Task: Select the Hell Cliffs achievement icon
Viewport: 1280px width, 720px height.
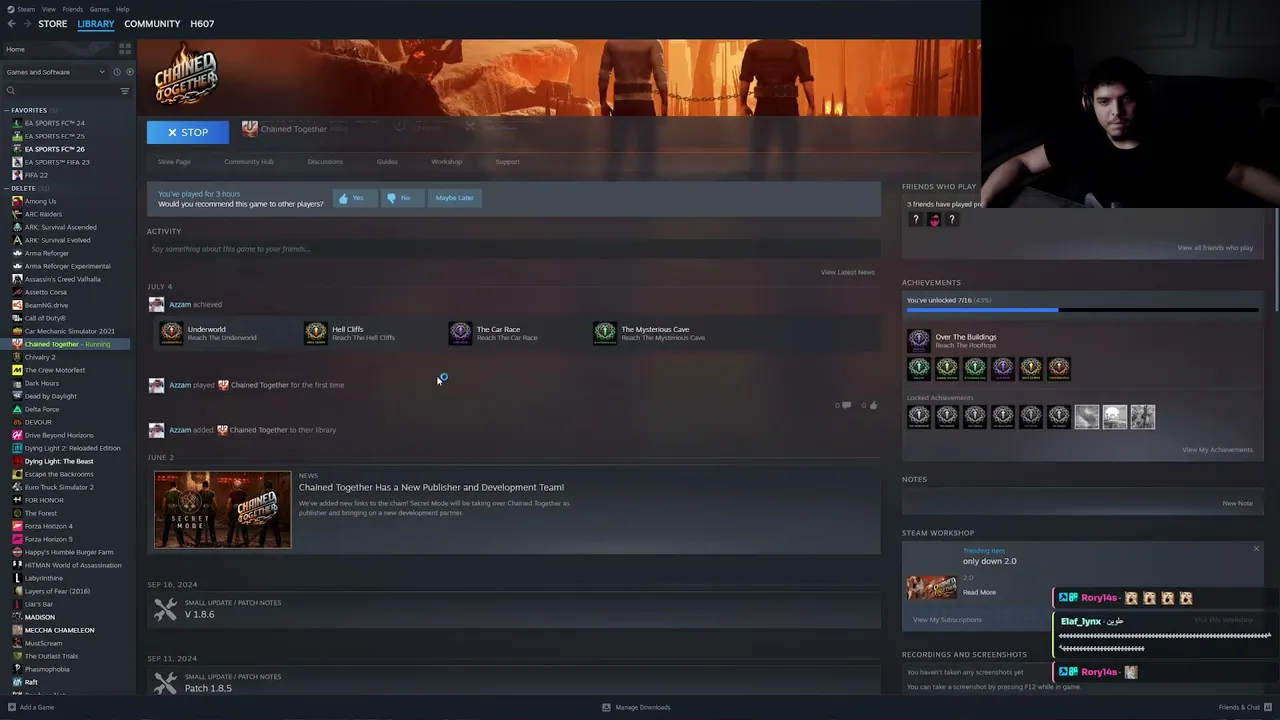Action: tap(316, 333)
